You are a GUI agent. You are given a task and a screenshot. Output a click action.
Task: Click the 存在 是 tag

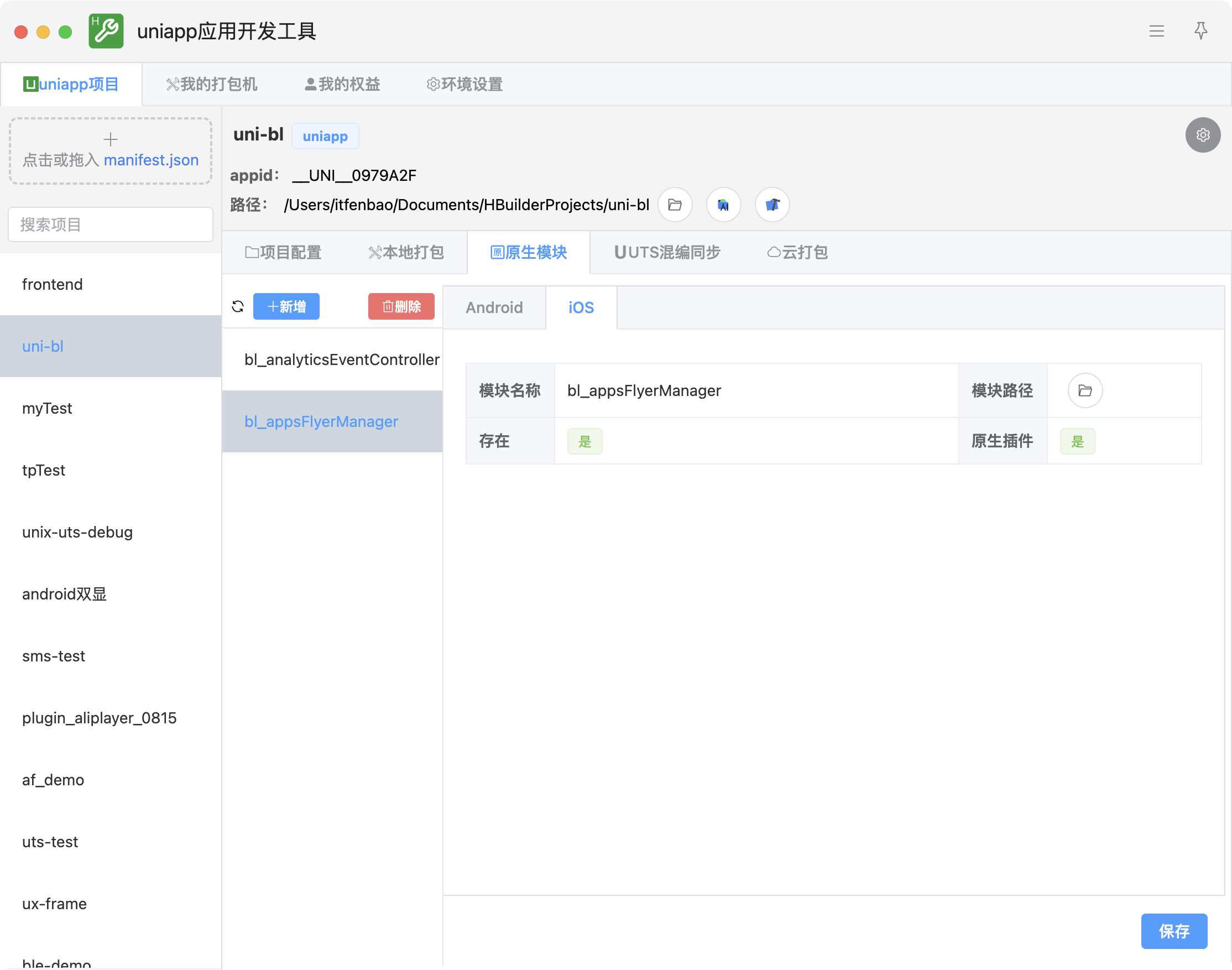(x=585, y=441)
